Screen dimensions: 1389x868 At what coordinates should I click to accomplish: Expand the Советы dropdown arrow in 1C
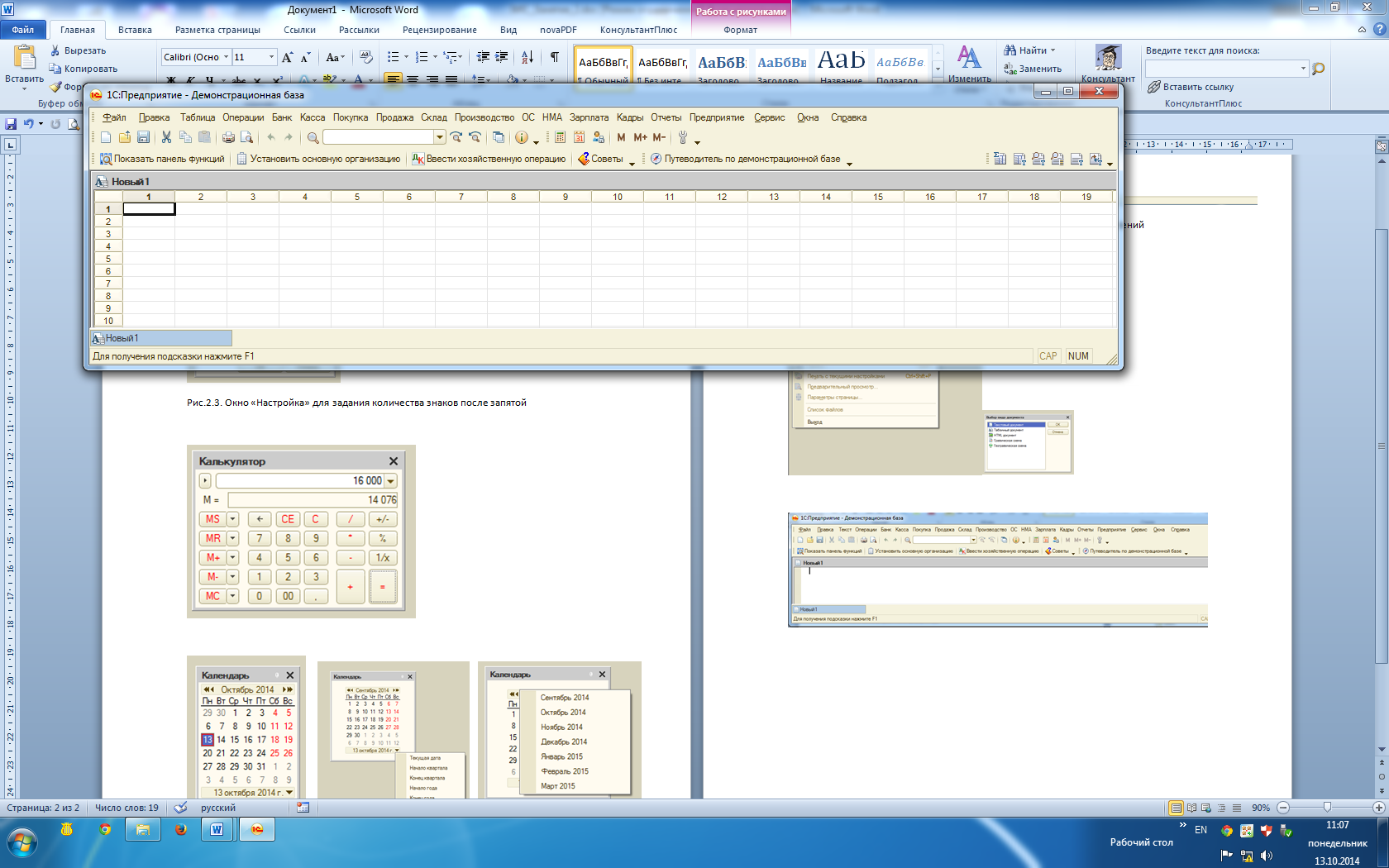[632, 163]
